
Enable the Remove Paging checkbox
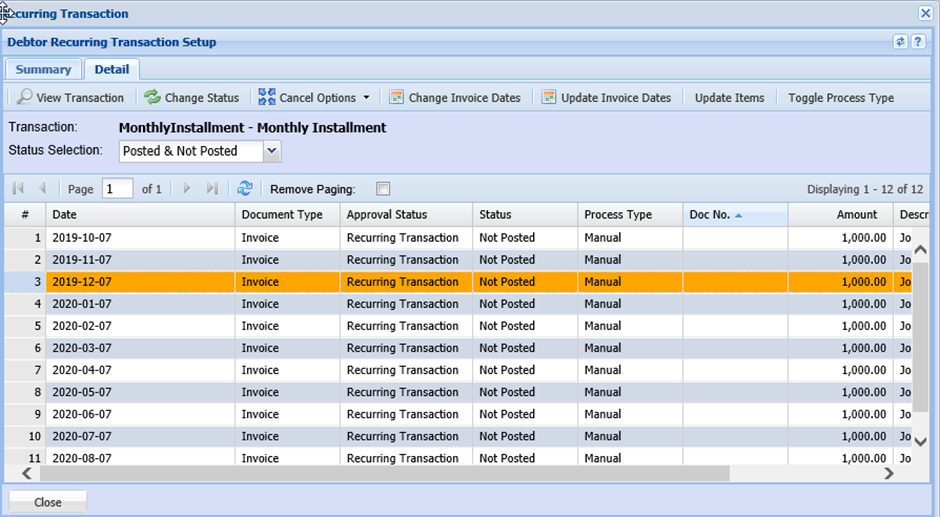[383, 189]
